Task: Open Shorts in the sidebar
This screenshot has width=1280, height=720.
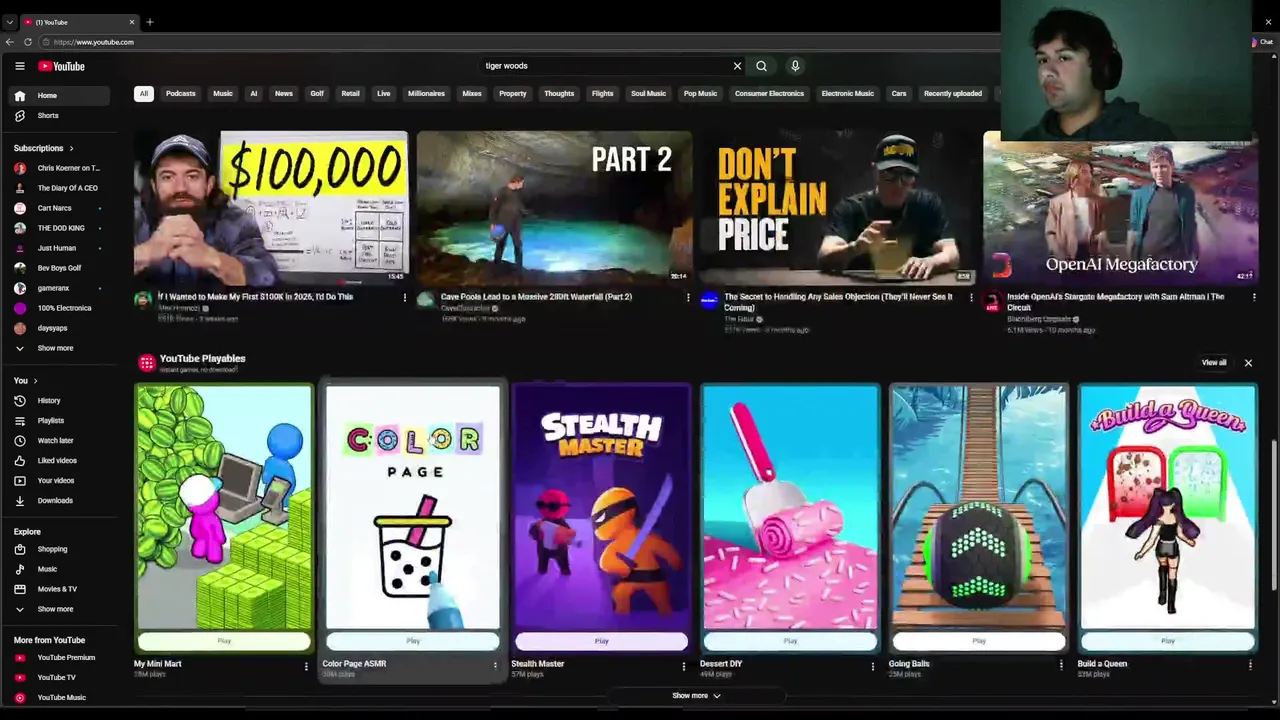Action: (x=59, y=115)
